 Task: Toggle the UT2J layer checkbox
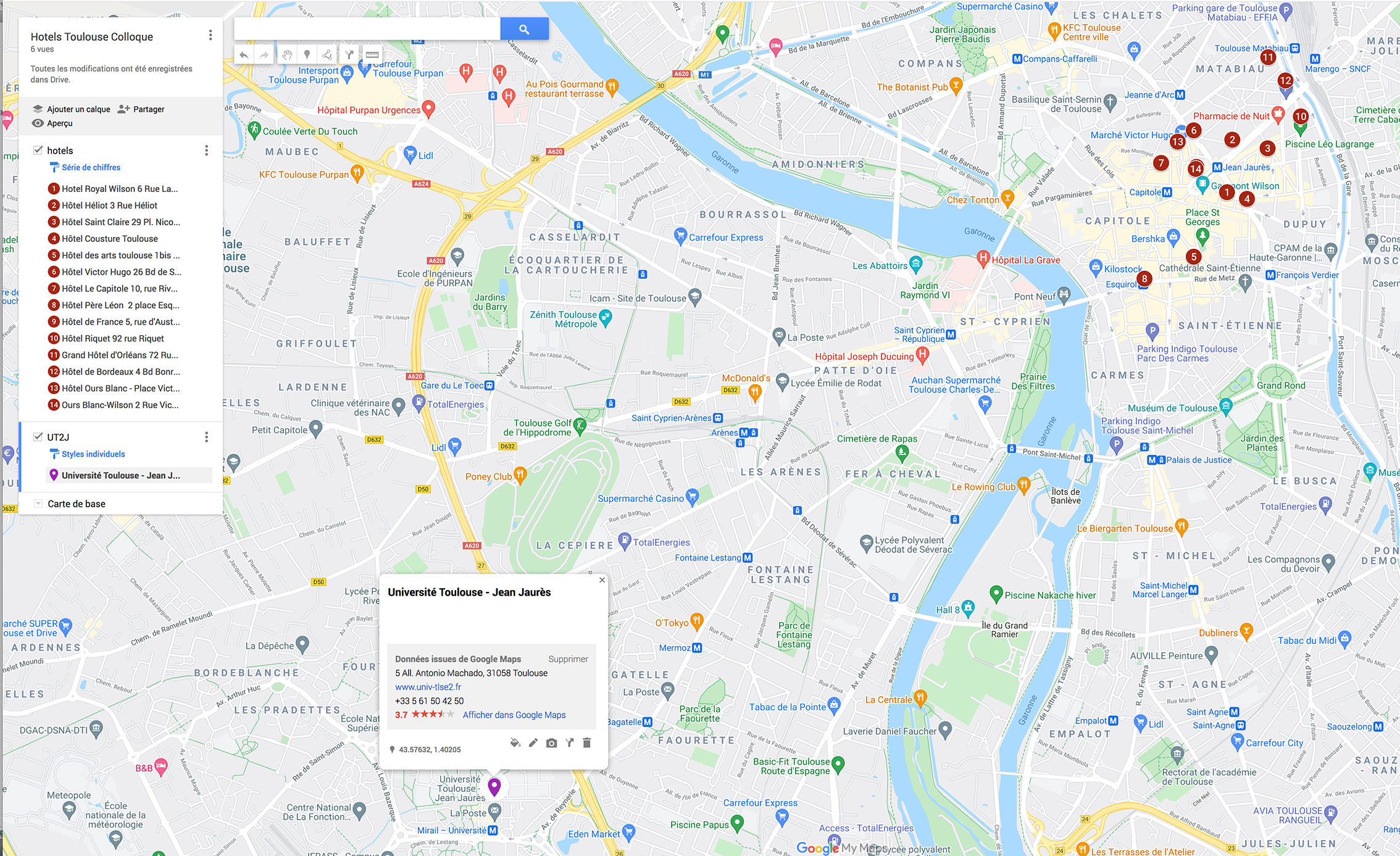pos(38,436)
